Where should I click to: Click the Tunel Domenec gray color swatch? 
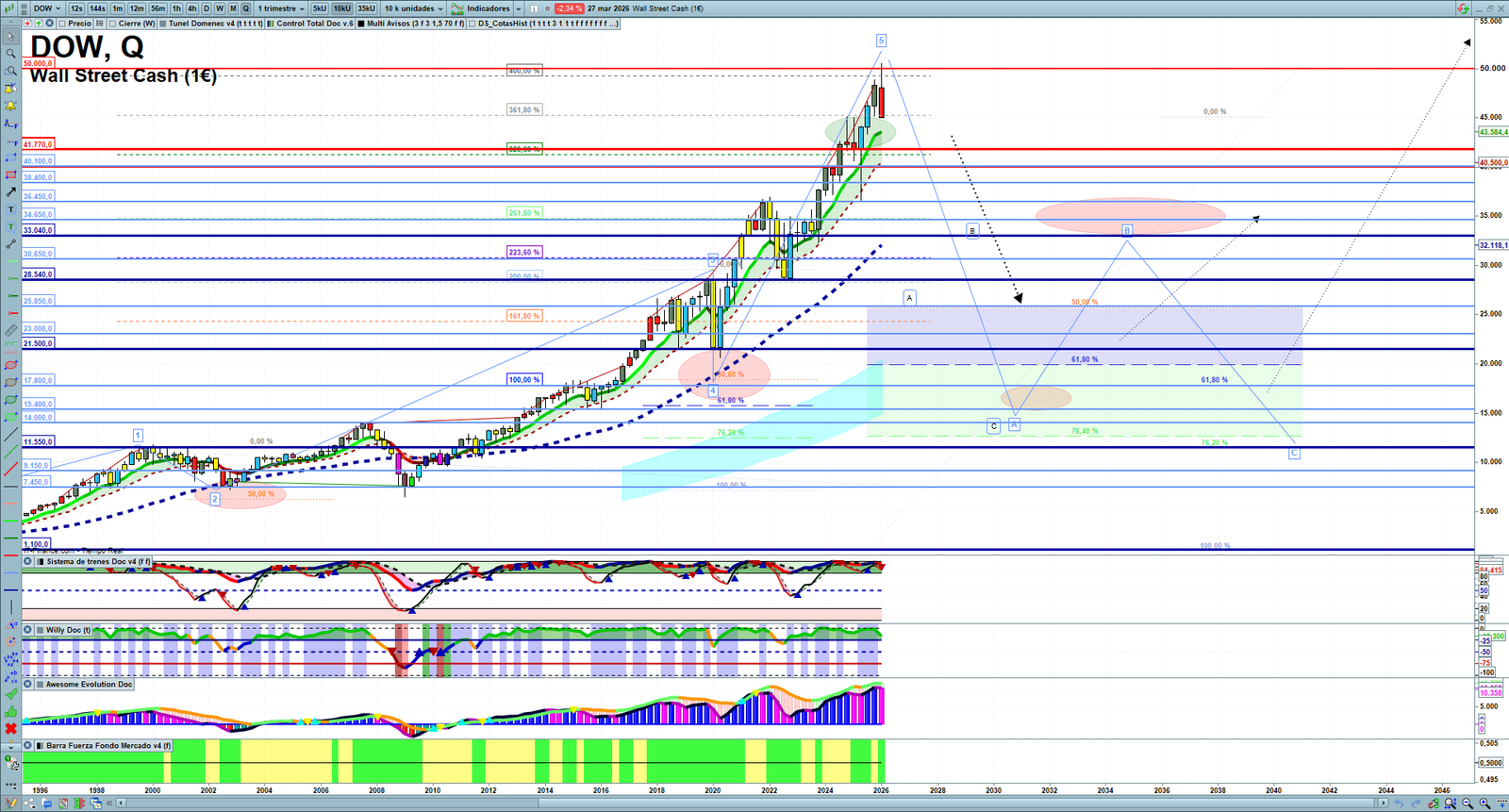[x=162, y=24]
